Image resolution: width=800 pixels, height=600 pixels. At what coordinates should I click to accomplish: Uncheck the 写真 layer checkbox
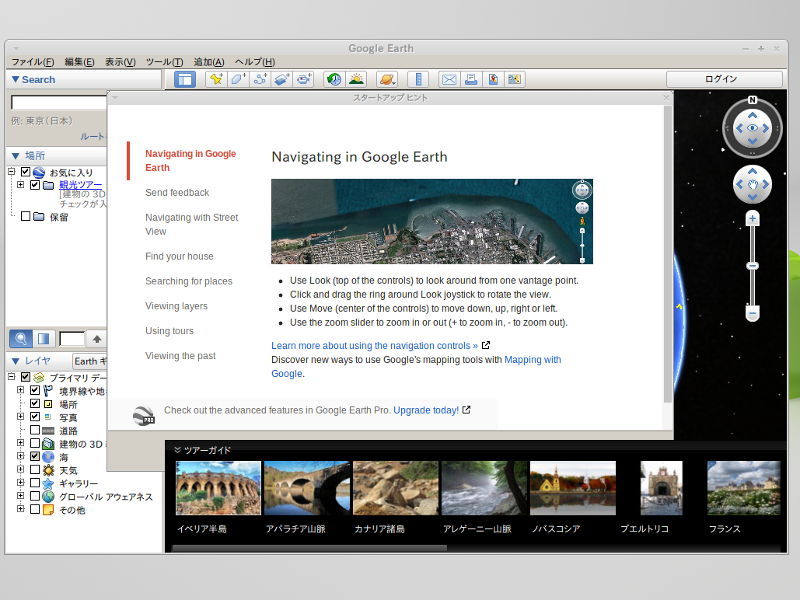35,417
